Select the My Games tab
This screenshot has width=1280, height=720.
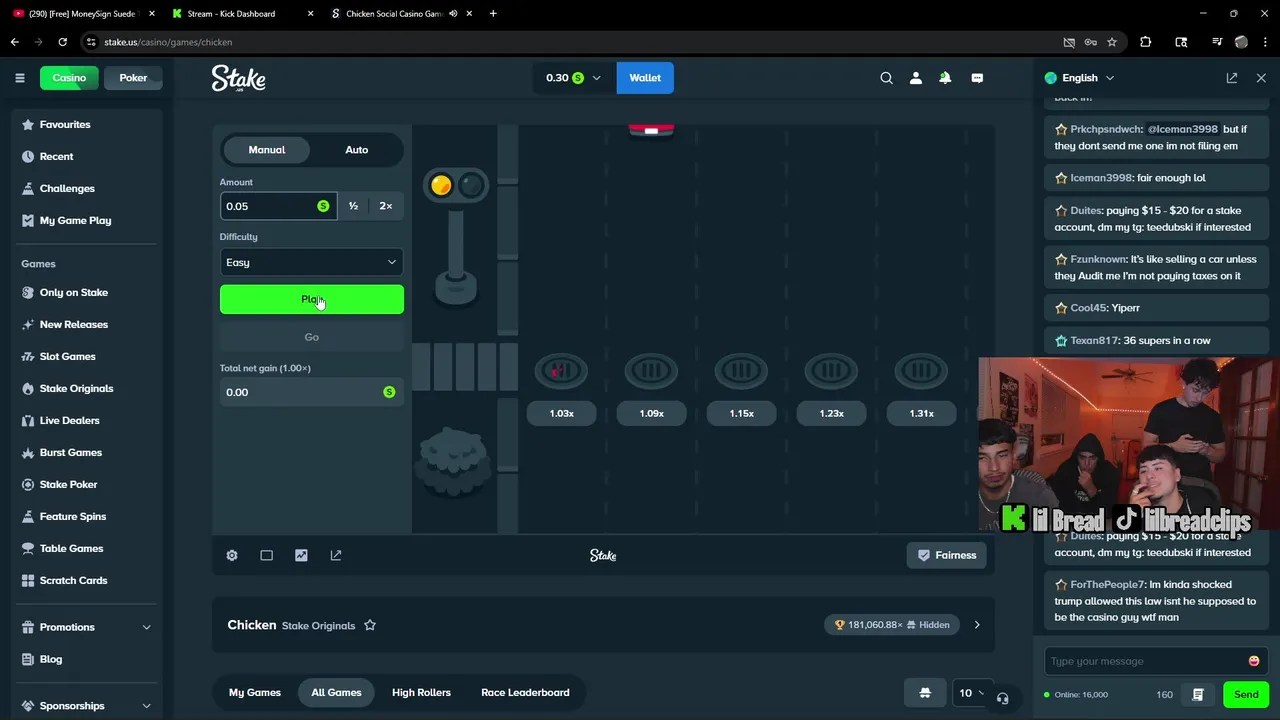click(255, 692)
